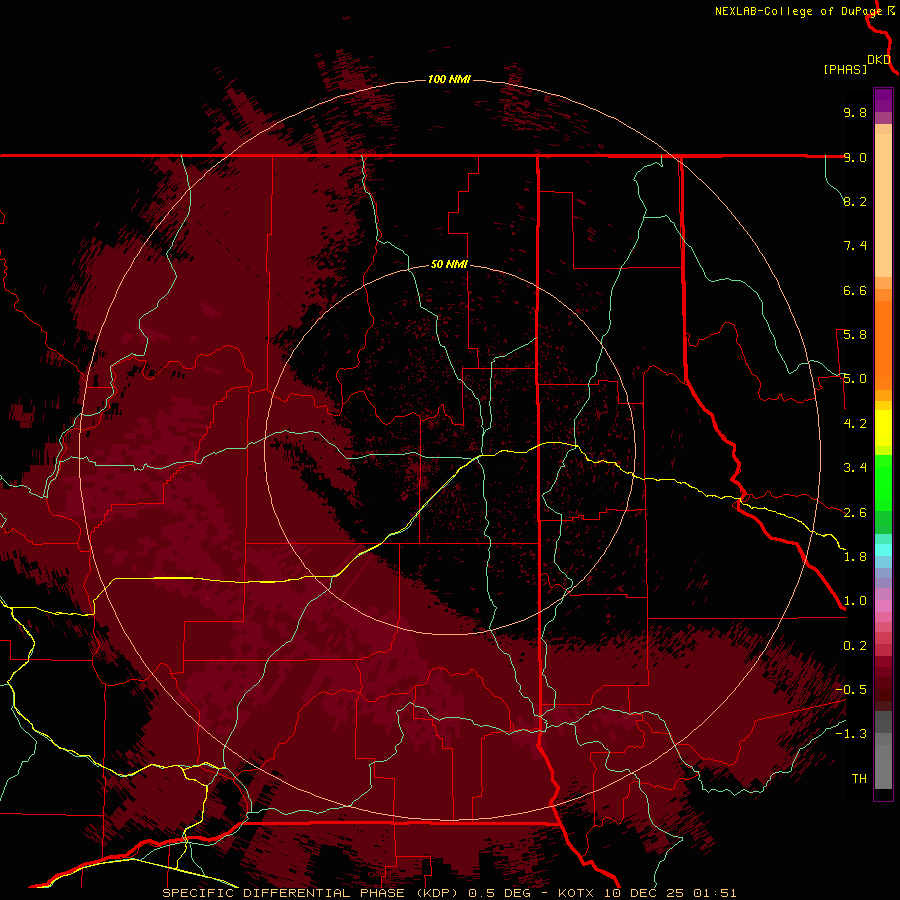This screenshot has width=900, height=900.
Task: Click the "9.8" legend value
Action: click(855, 112)
